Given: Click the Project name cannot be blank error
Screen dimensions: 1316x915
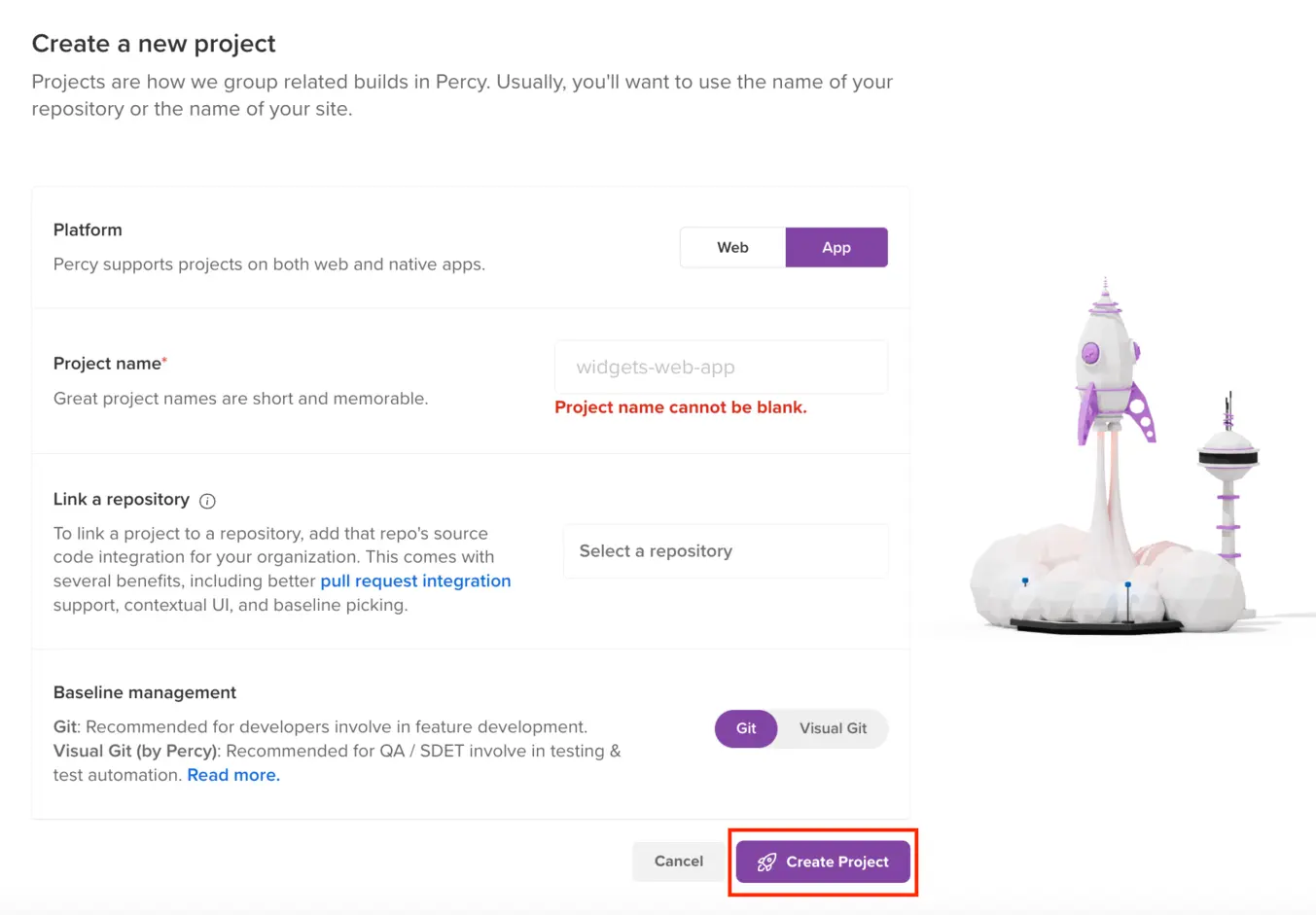Looking at the screenshot, I should 681,407.
